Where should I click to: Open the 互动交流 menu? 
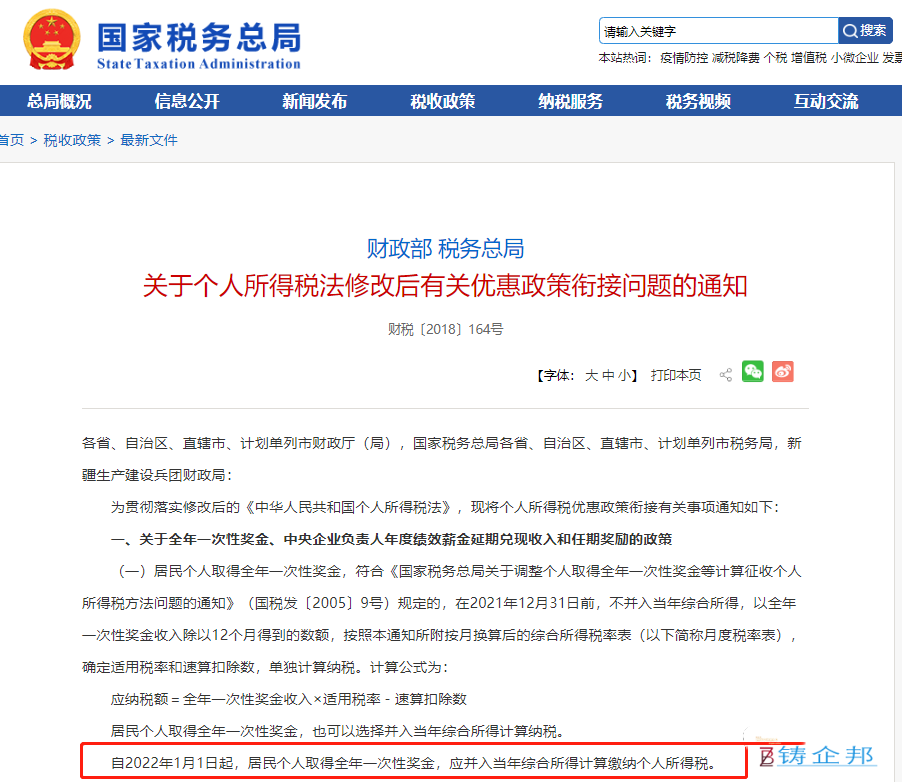(x=826, y=101)
